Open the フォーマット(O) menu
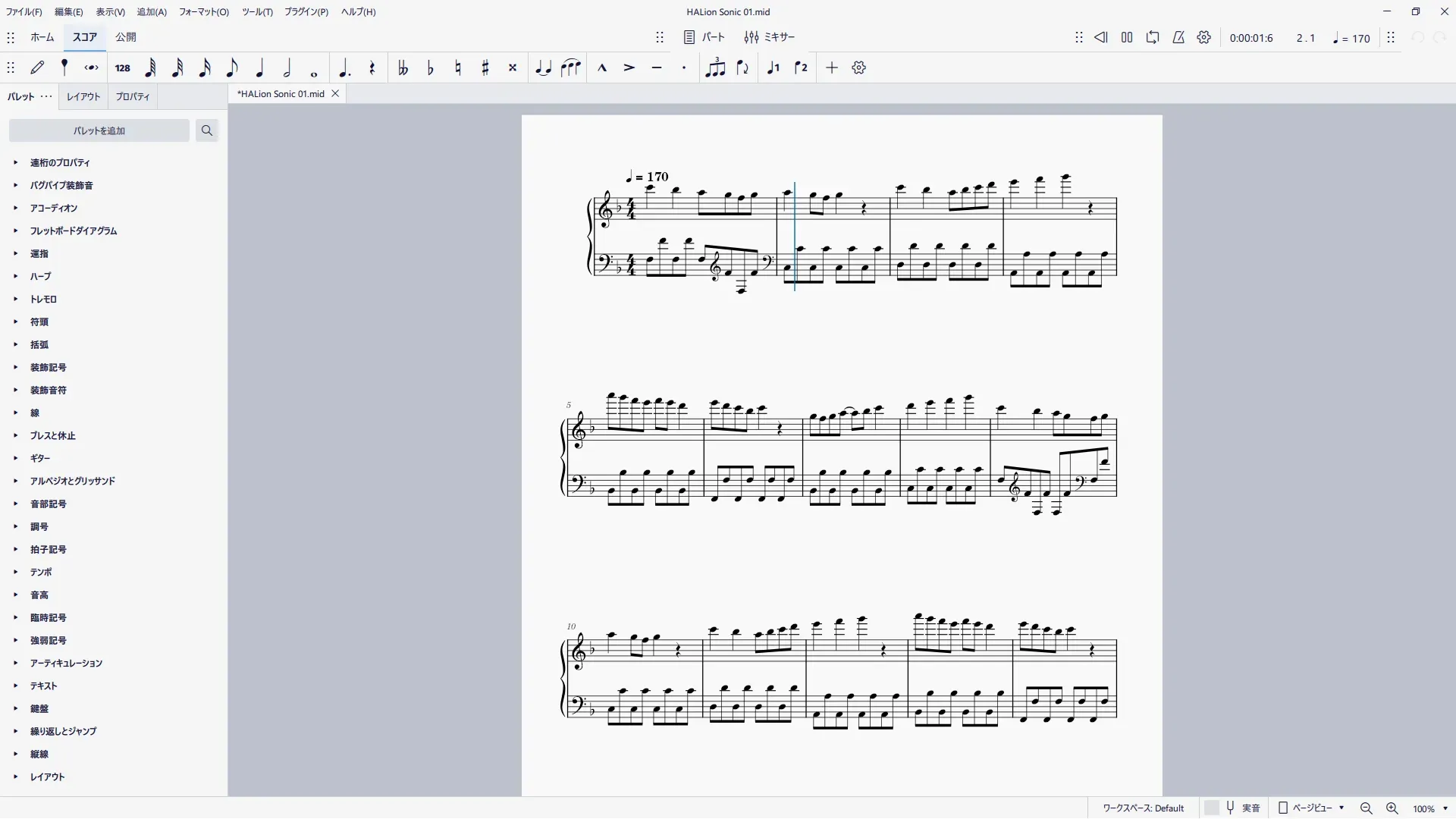 [203, 12]
